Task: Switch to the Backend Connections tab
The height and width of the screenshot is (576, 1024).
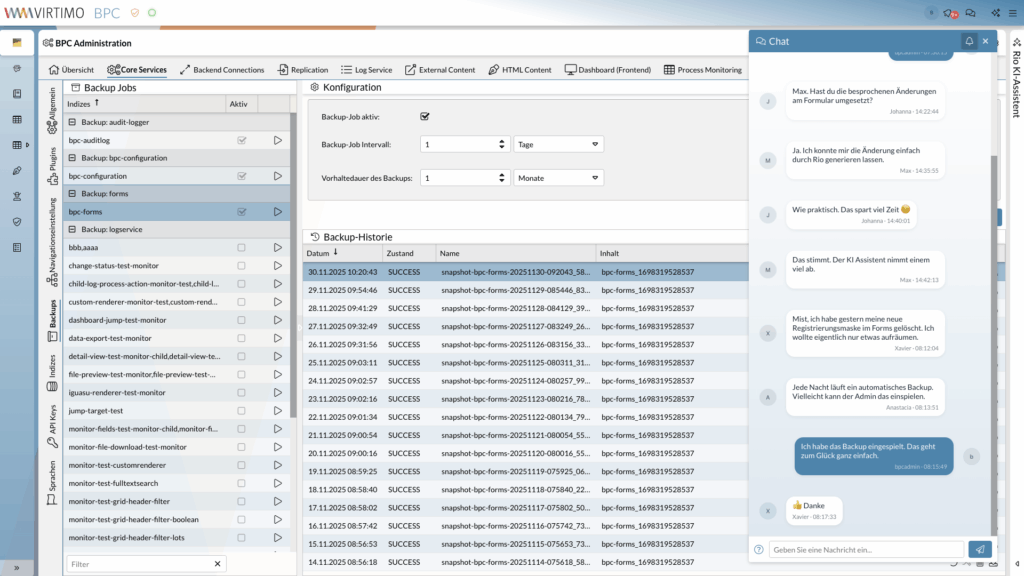Action: [x=222, y=70]
